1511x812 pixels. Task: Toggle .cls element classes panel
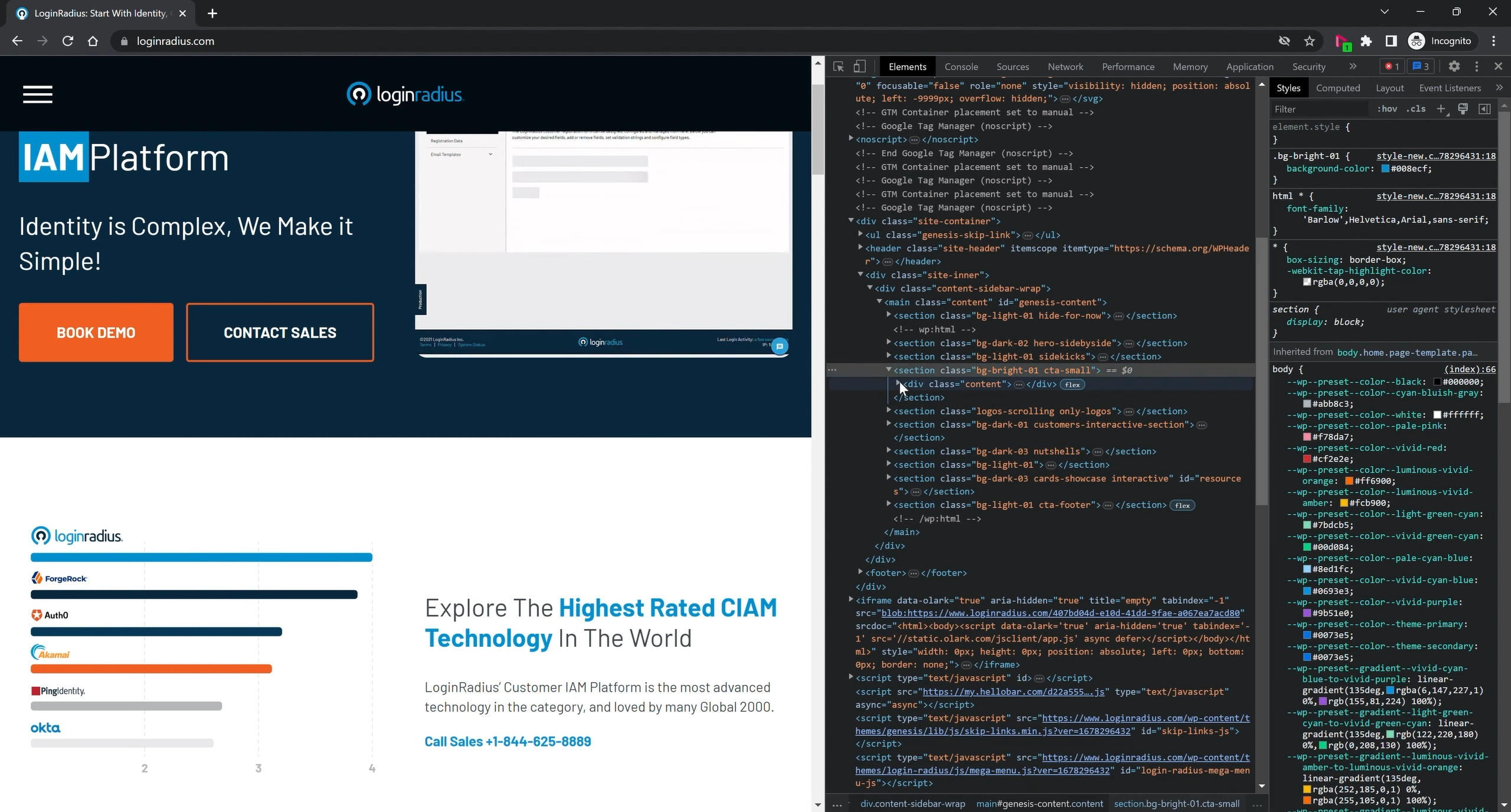[1416, 109]
